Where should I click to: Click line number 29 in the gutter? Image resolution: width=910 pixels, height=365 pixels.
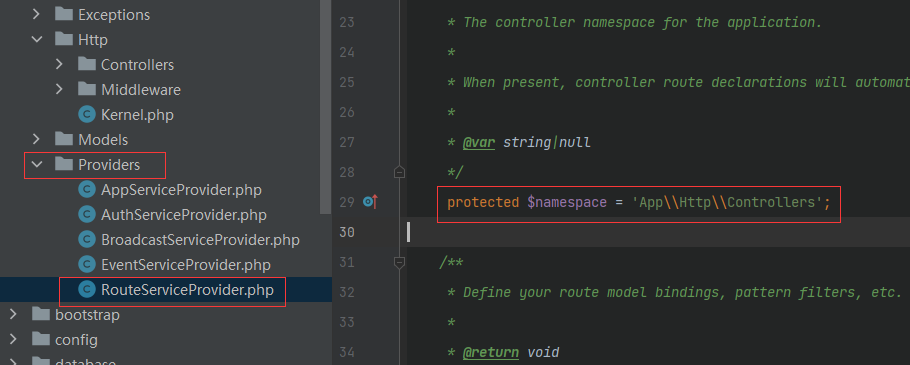click(x=347, y=203)
